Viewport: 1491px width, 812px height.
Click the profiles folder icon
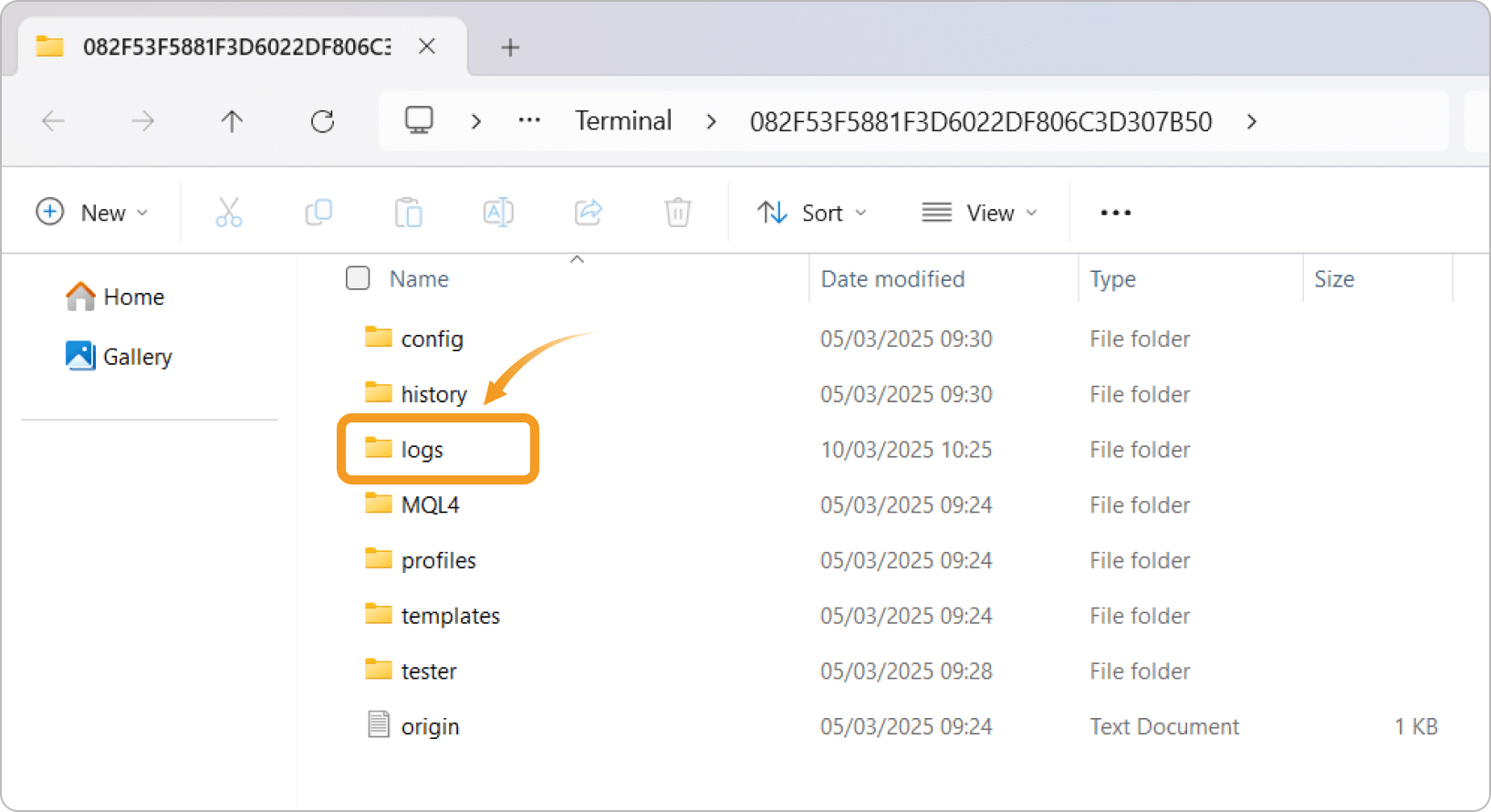378,559
